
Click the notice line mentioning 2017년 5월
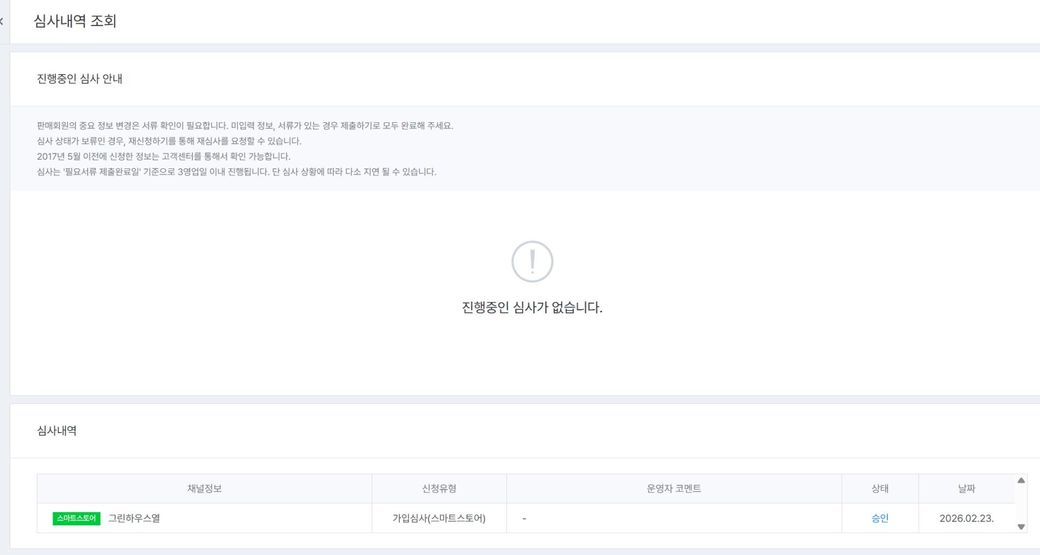(x=163, y=156)
